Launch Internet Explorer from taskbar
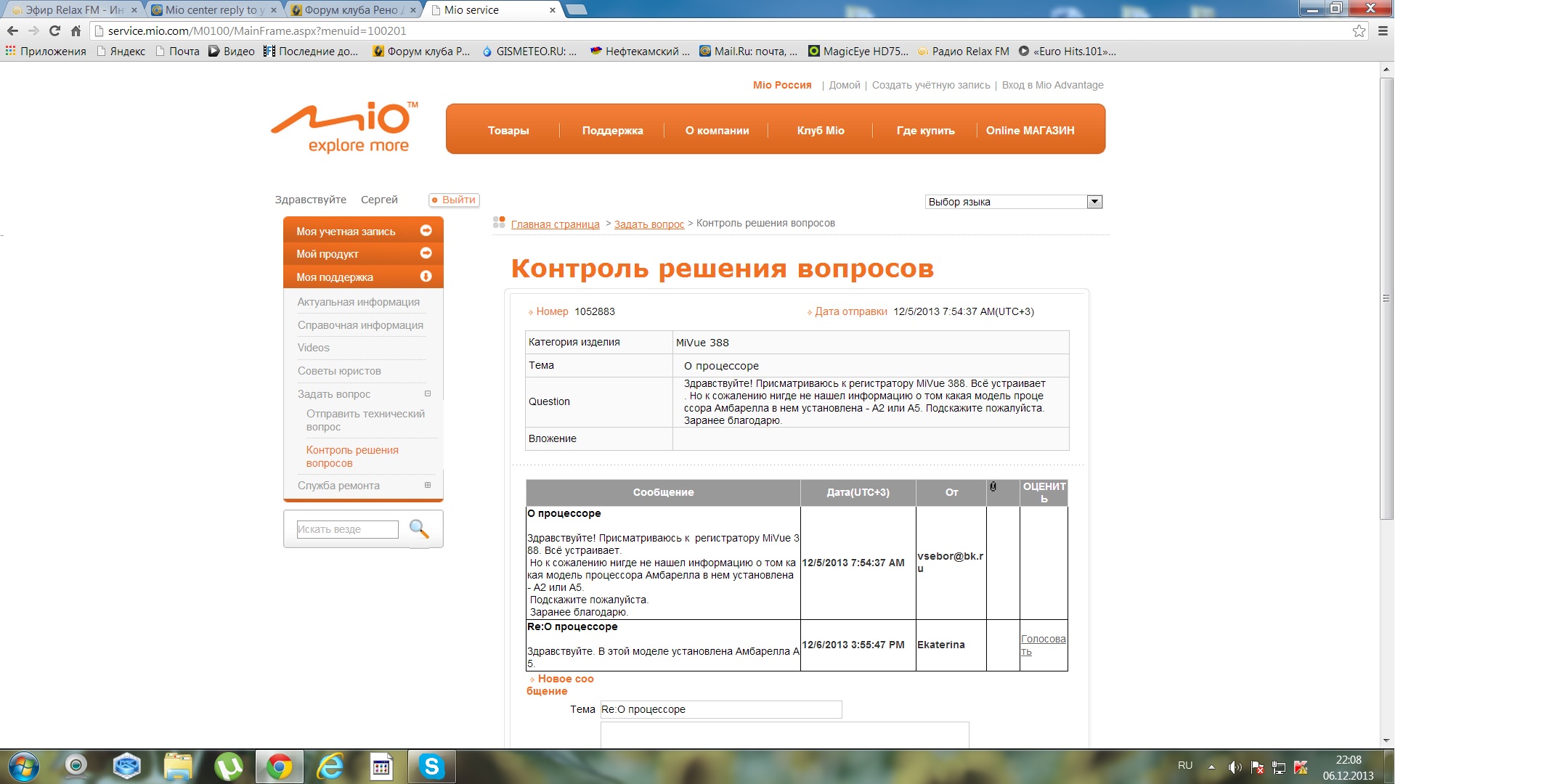This screenshot has width=1557, height=784. tap(330, 767)
